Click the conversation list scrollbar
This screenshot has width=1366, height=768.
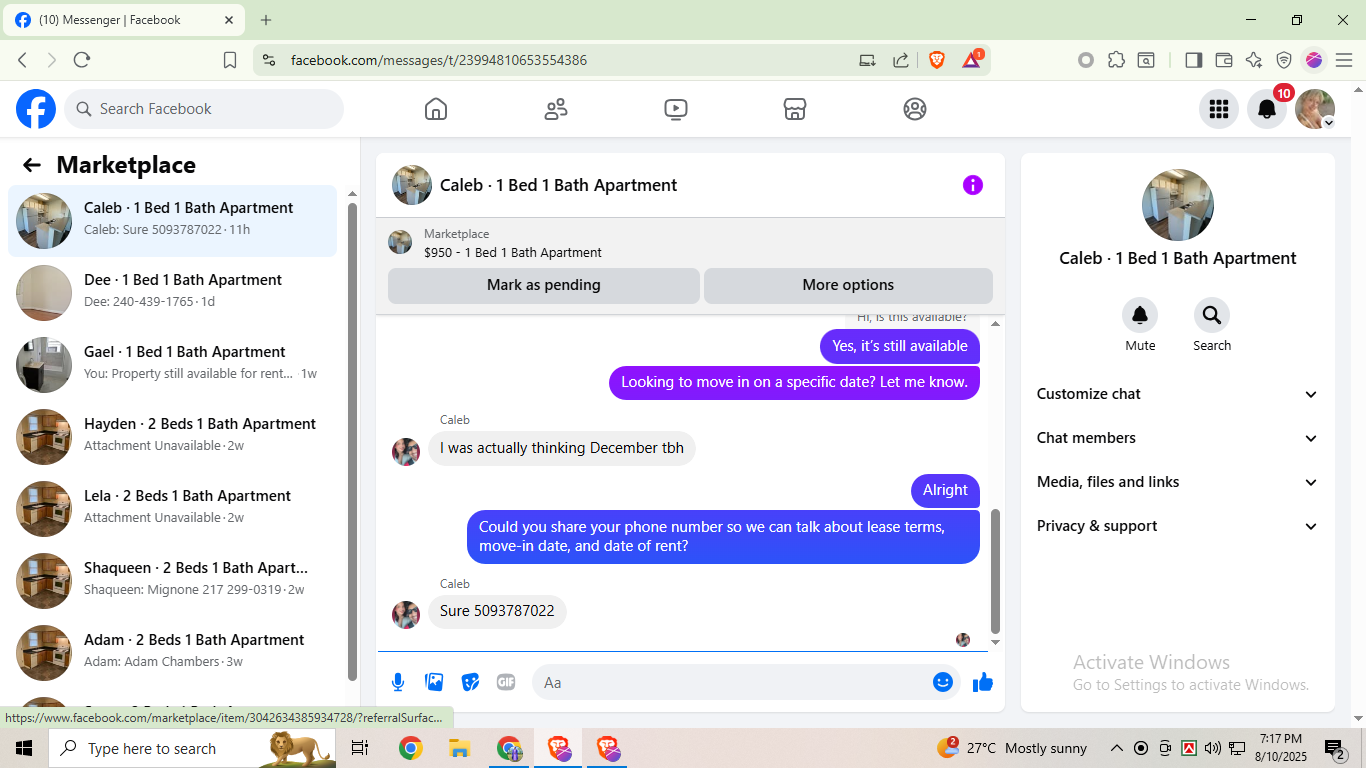coord(352,440)
